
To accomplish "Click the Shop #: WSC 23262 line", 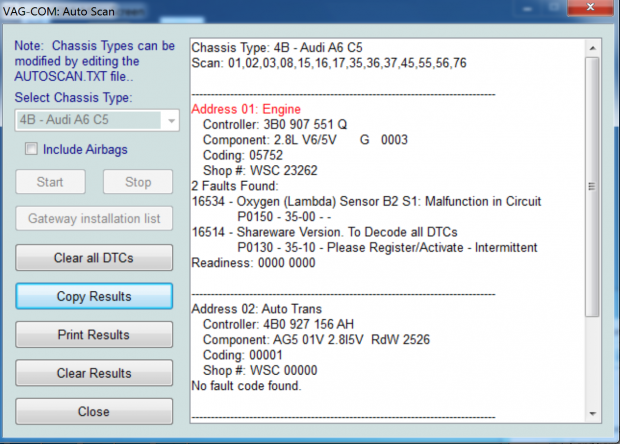I will coord(260,170).
